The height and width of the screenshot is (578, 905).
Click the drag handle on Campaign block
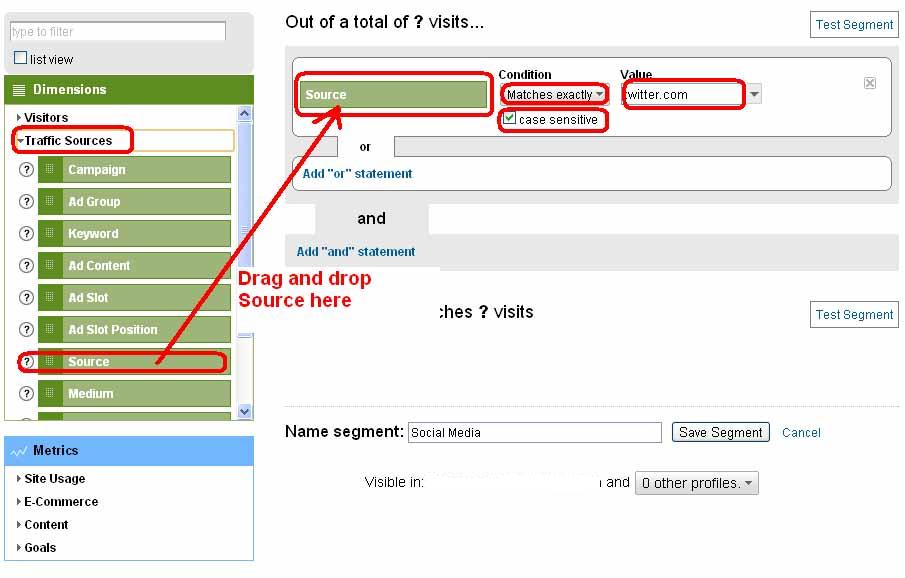[50, 169]
